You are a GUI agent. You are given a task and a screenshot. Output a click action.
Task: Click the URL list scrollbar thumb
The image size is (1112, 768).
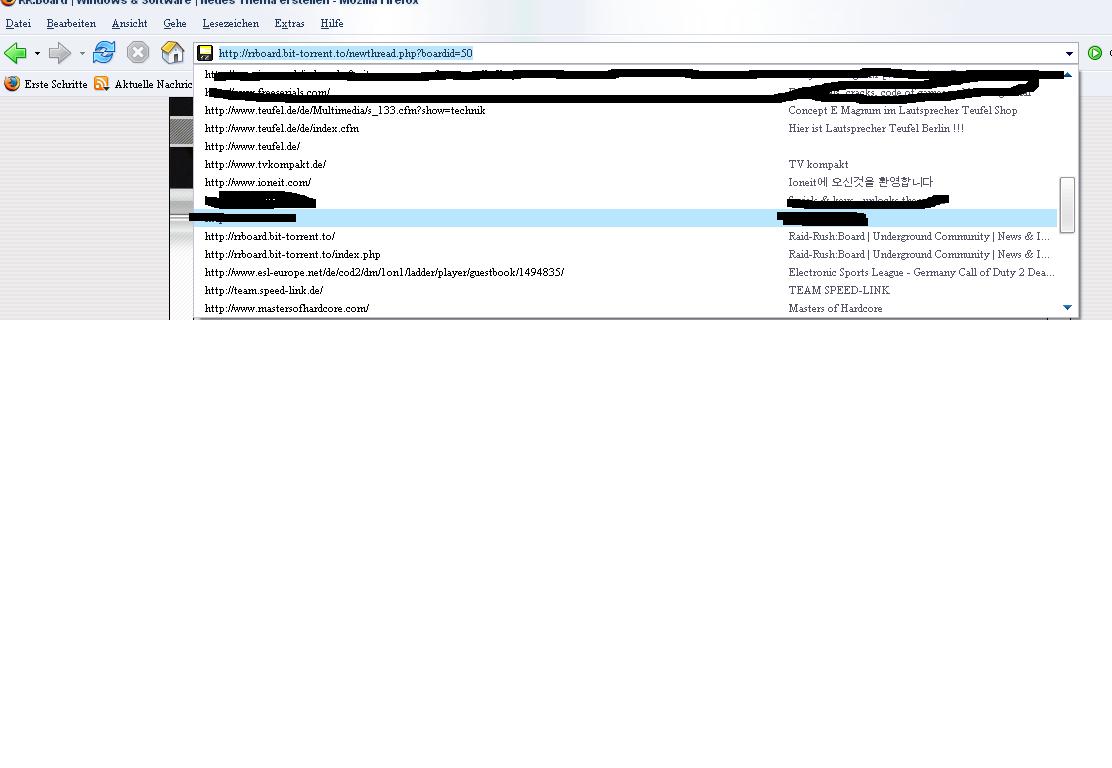(1067, 205)
